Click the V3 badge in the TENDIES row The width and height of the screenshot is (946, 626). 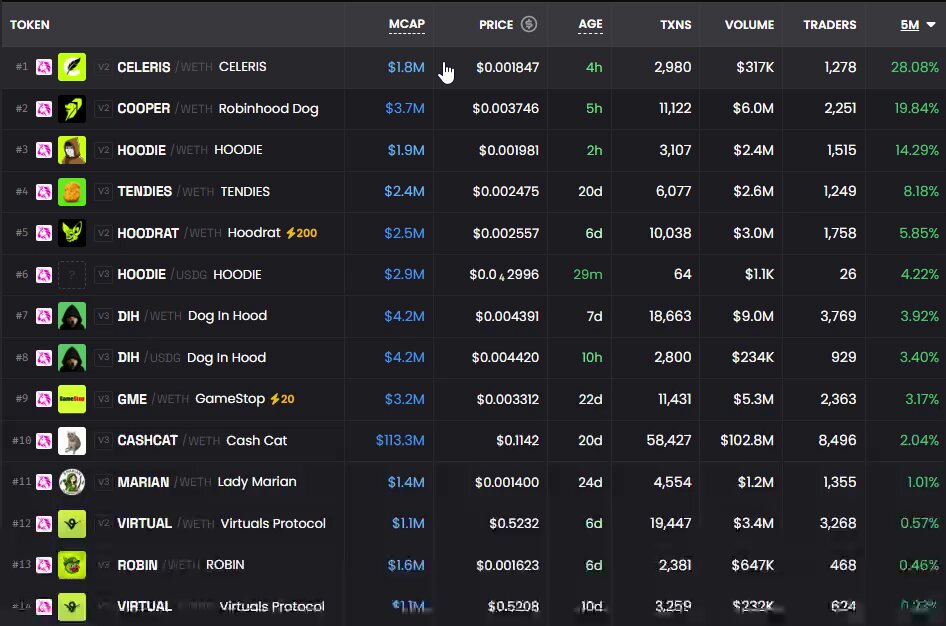tap(104, 192)
